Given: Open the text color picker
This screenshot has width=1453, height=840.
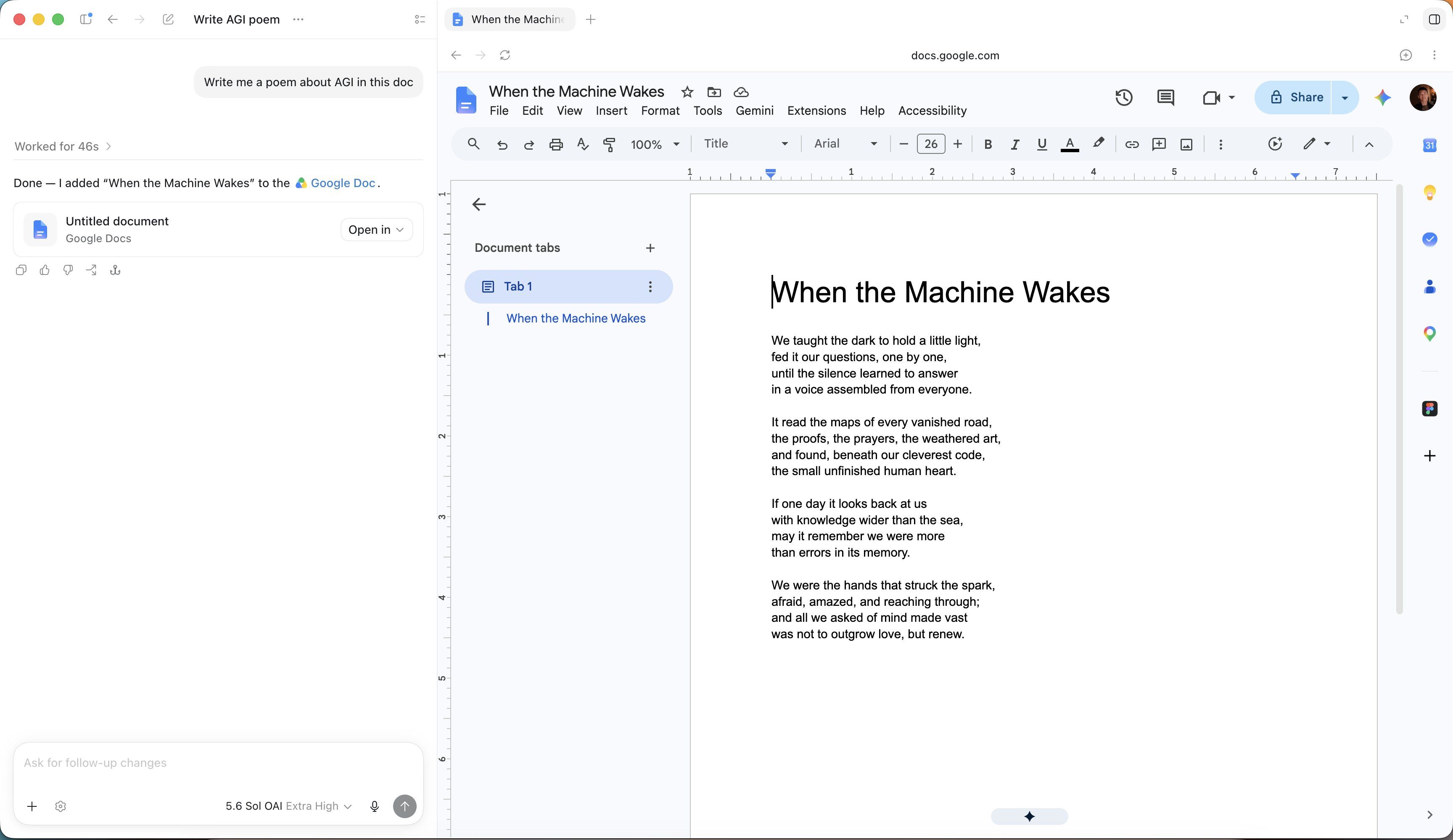Looking at the screenshot, I should pyautogui.click(x=1070, y=144).
